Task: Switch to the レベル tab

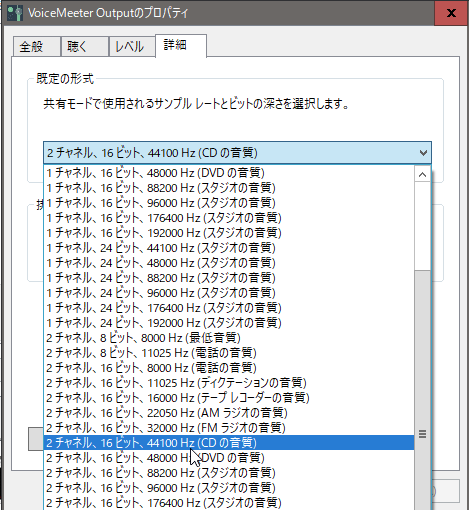Action: pos(132,46)
